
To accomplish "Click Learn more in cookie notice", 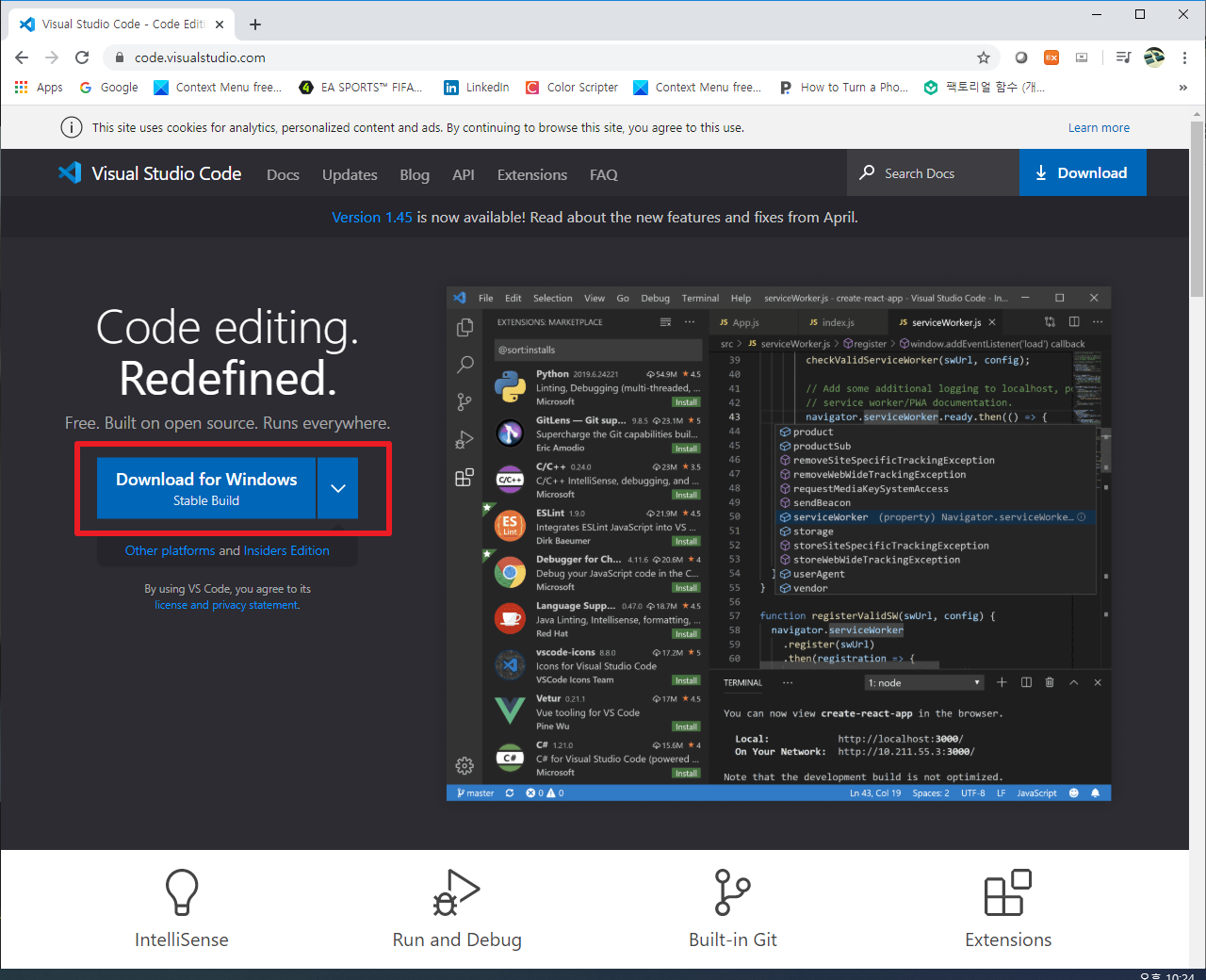I will 1099,127.
